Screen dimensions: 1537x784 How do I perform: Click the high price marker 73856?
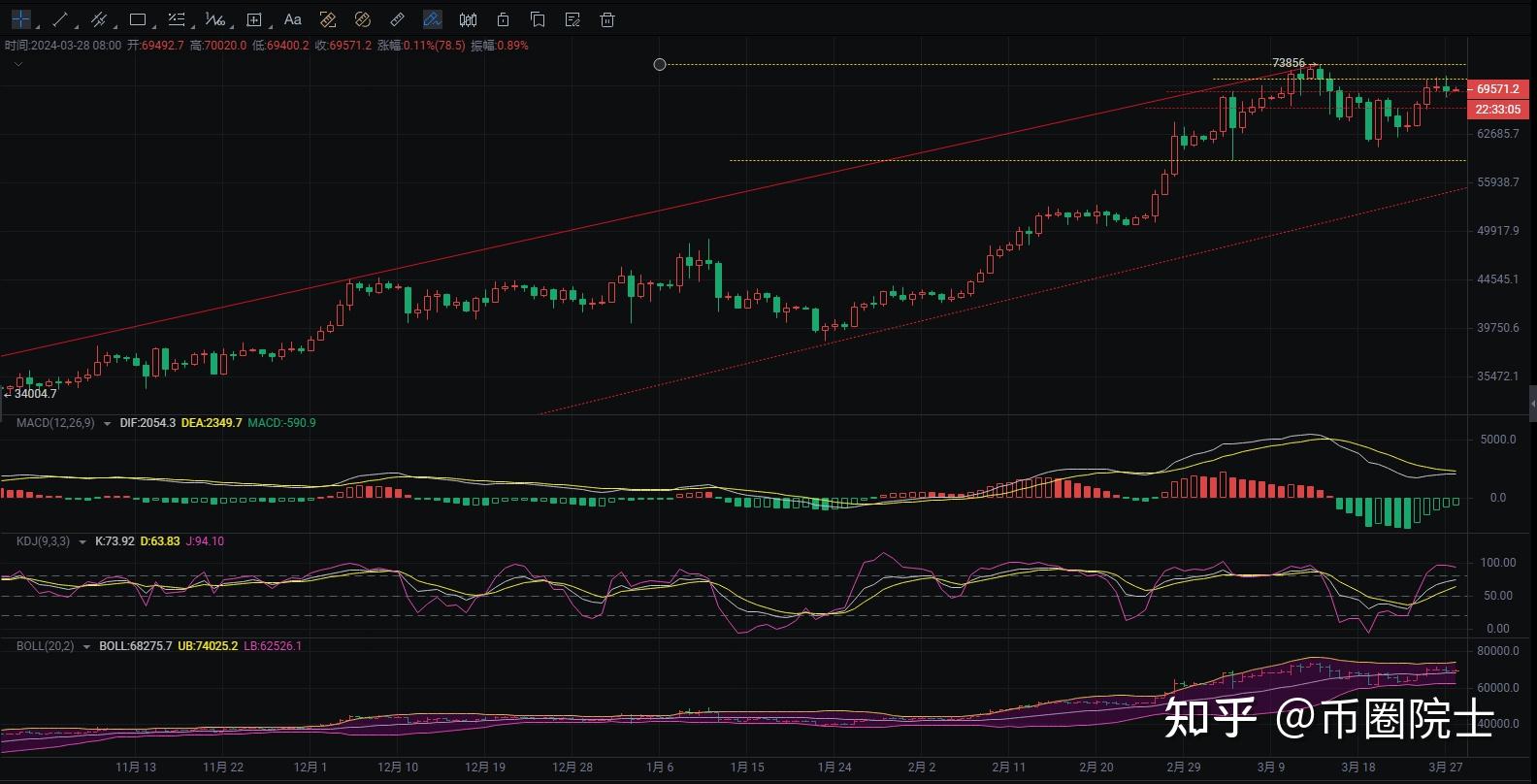pyautogui.click(x=1289, y=63)
